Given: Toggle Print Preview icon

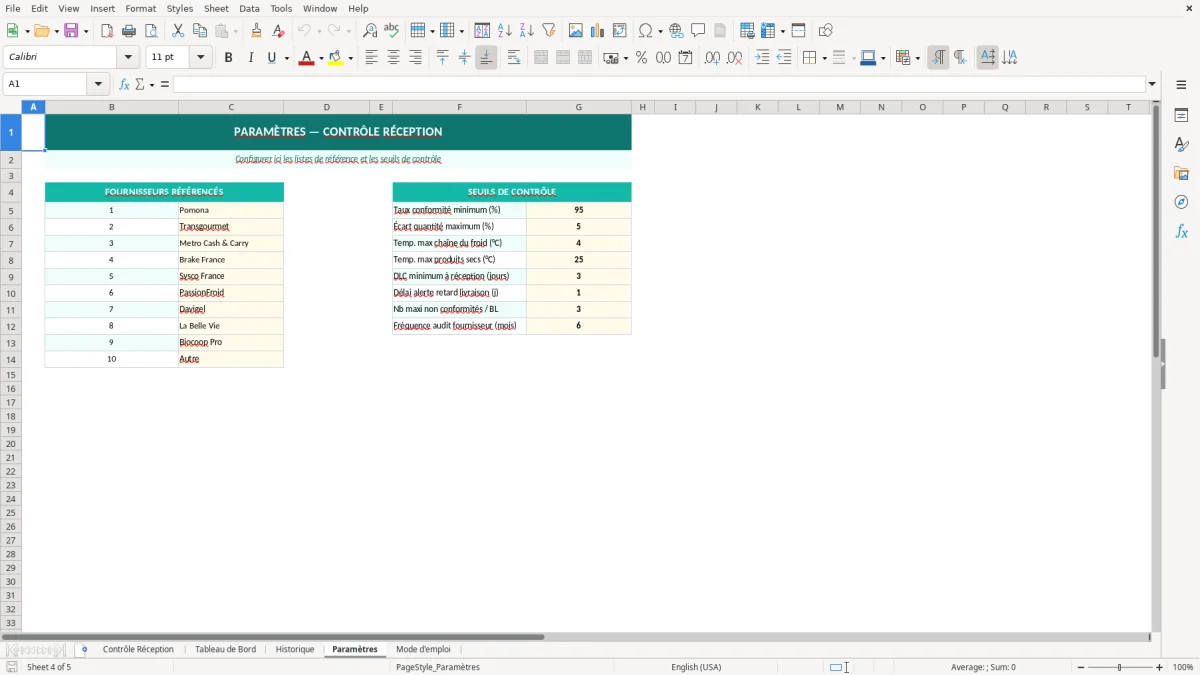Looking at the screenshot, I should (151, 31).
